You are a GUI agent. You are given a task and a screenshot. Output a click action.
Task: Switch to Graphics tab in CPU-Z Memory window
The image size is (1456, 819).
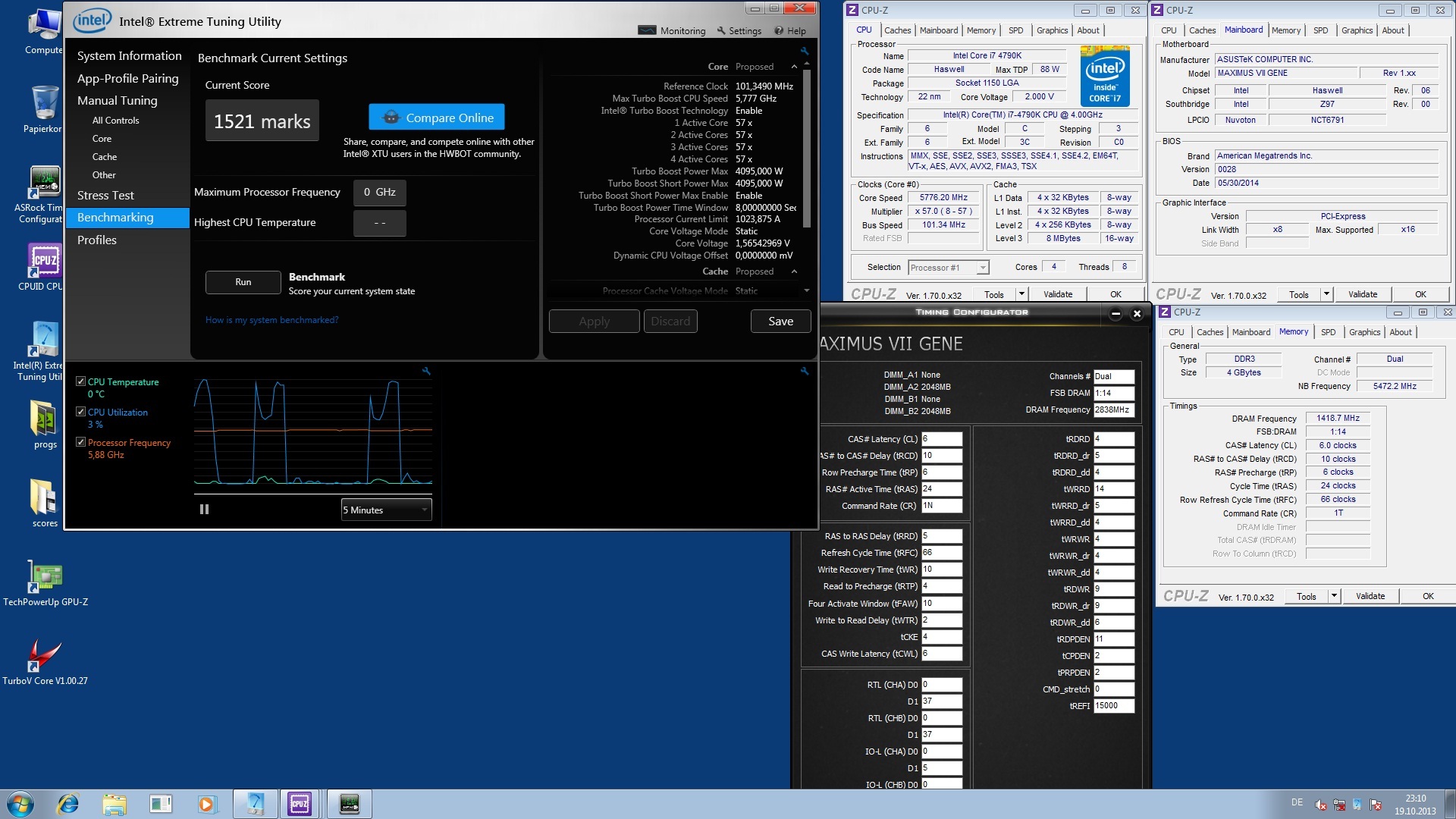click(x=1364, y=332)
